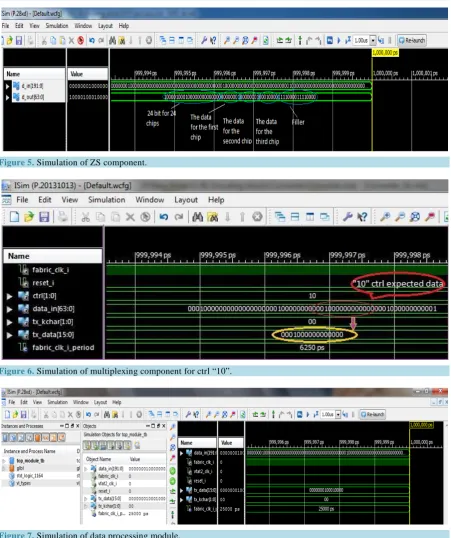Viewport: 451px width, 538px height.
Task: Open Edit menu in Figure 6 ISim window
Action: coord(45,200)
